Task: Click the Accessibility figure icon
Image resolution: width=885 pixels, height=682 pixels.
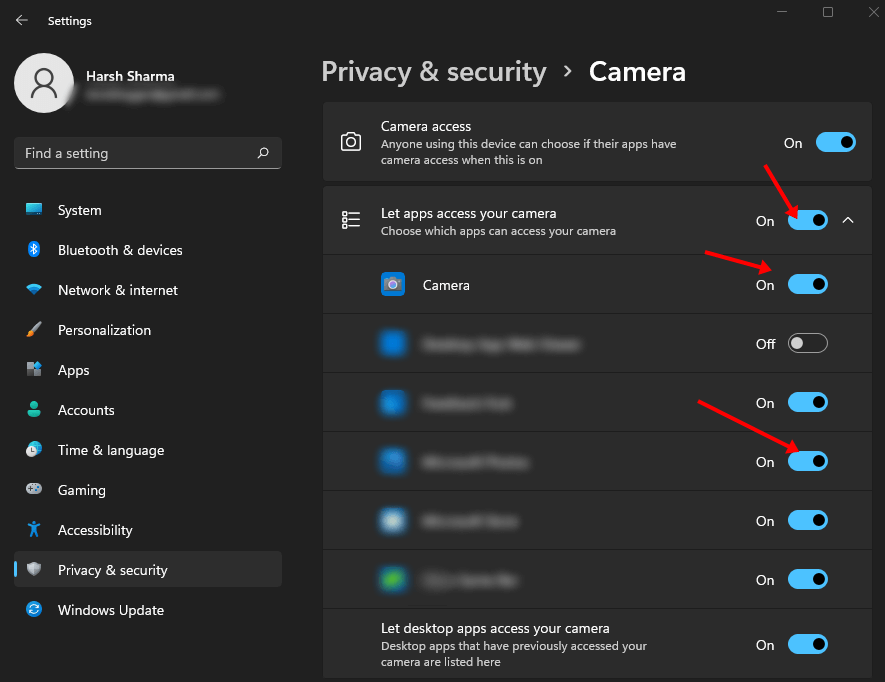Action: tap(34, 530)
